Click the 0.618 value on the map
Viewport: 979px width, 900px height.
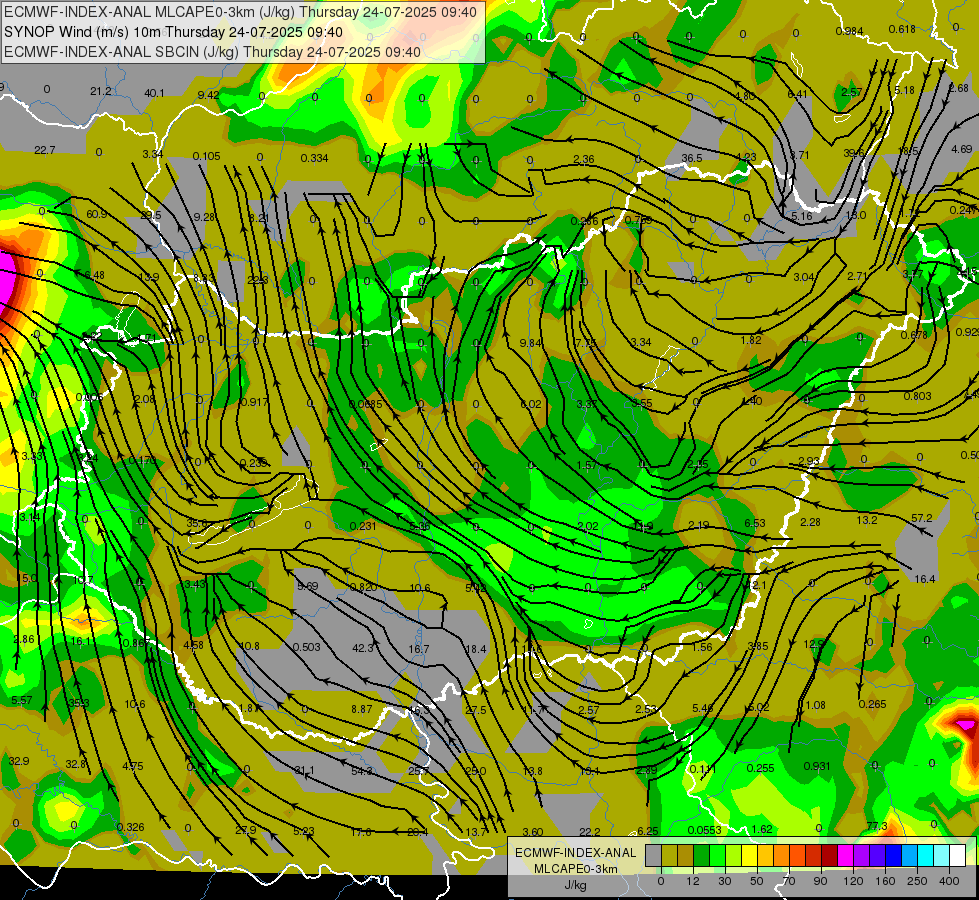(x=902, y=29)
